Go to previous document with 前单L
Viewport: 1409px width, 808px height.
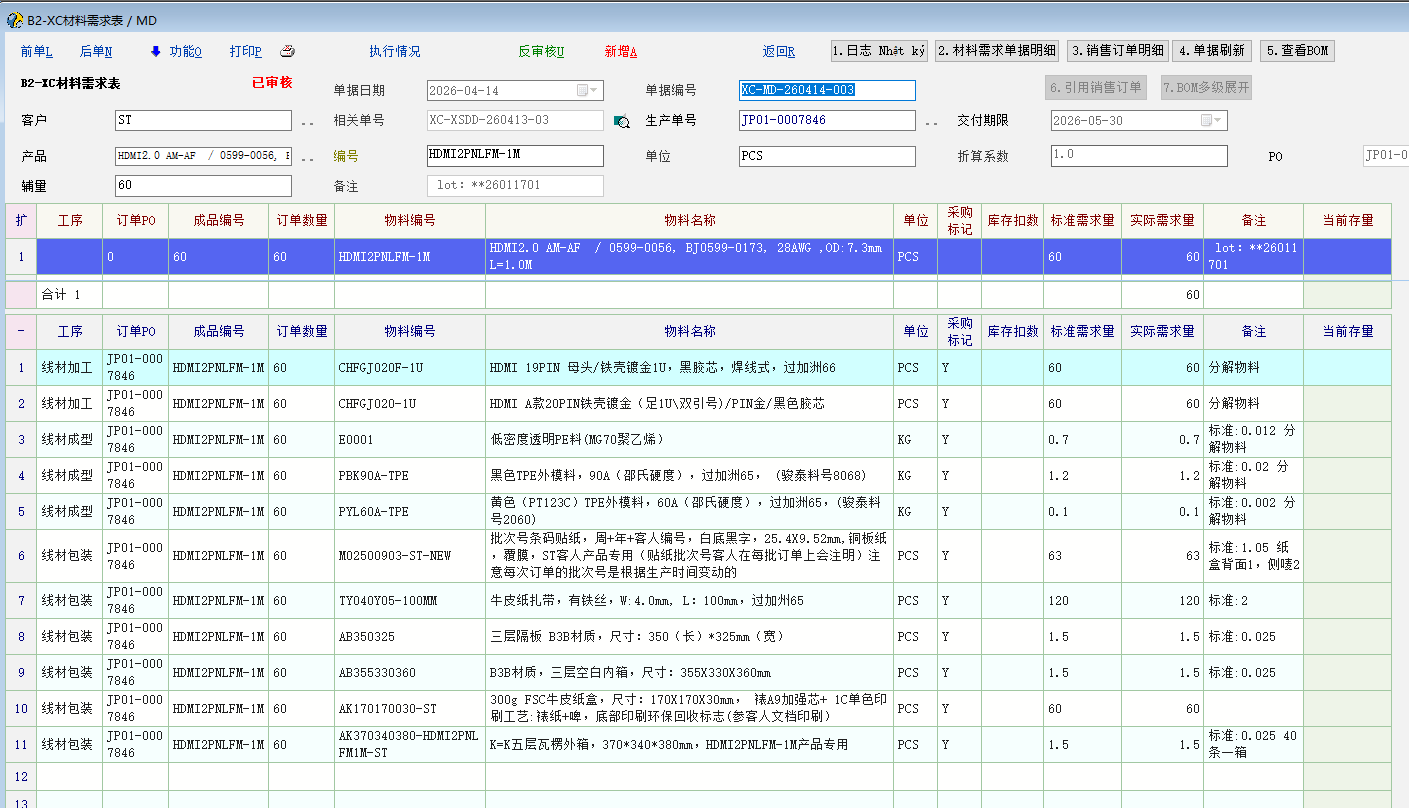click(x=36, y=52)
